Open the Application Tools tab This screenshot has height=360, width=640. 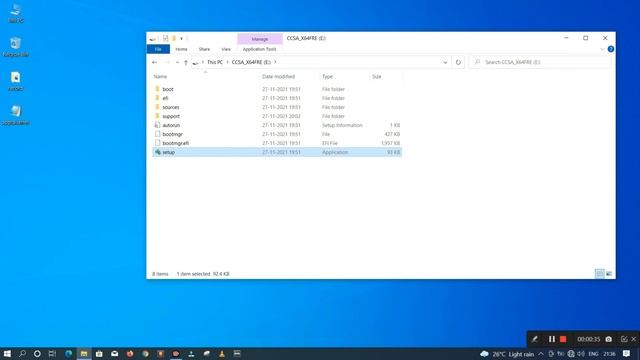coord(259,49)
